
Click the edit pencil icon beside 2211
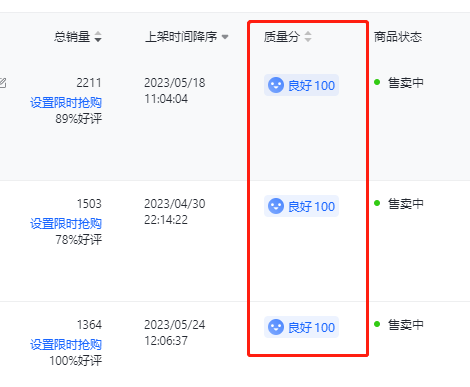(3, 83)
